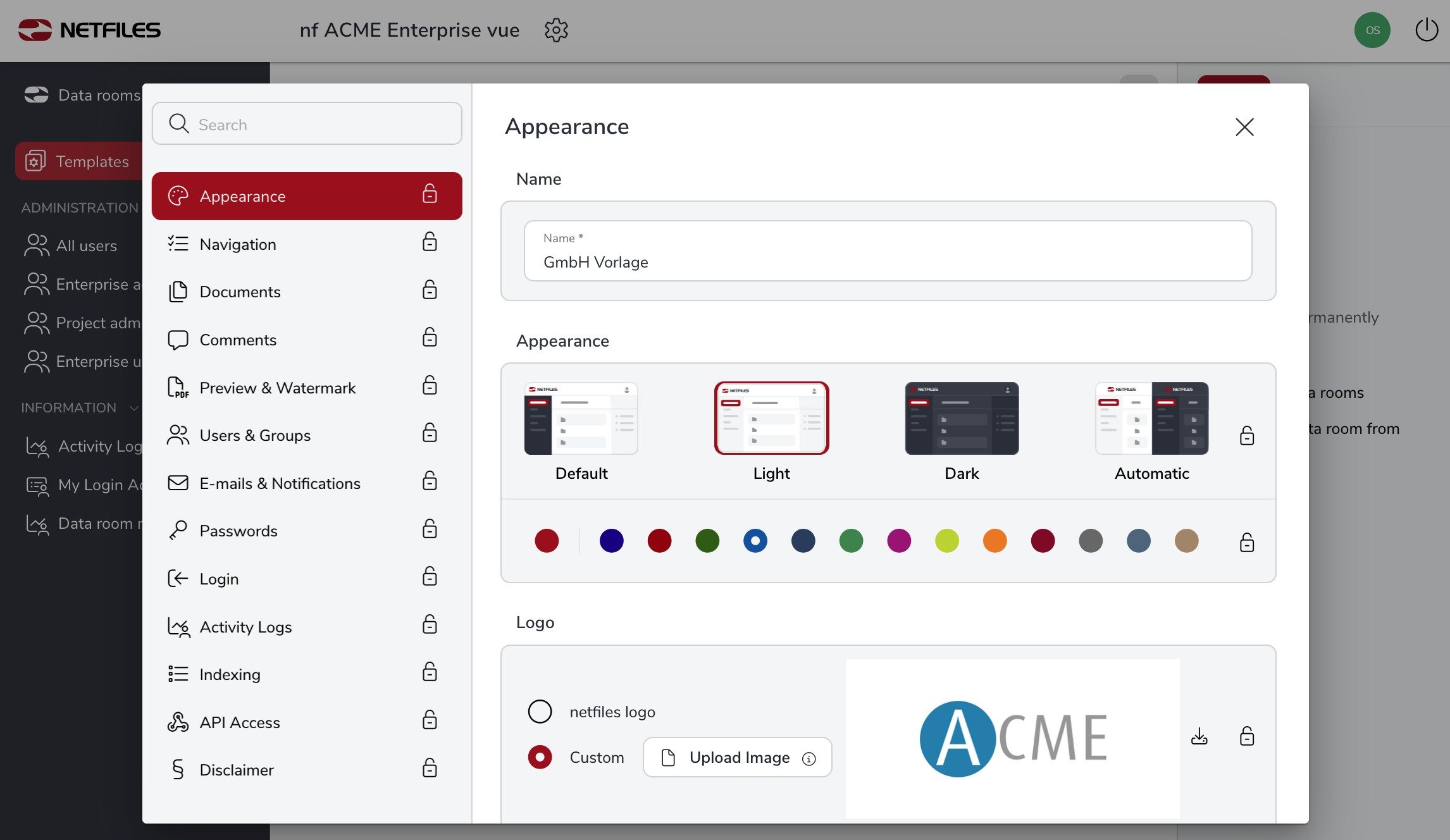Select the netfiles logo radio button
1450x840 pixels.
click(x=540, y=712)
